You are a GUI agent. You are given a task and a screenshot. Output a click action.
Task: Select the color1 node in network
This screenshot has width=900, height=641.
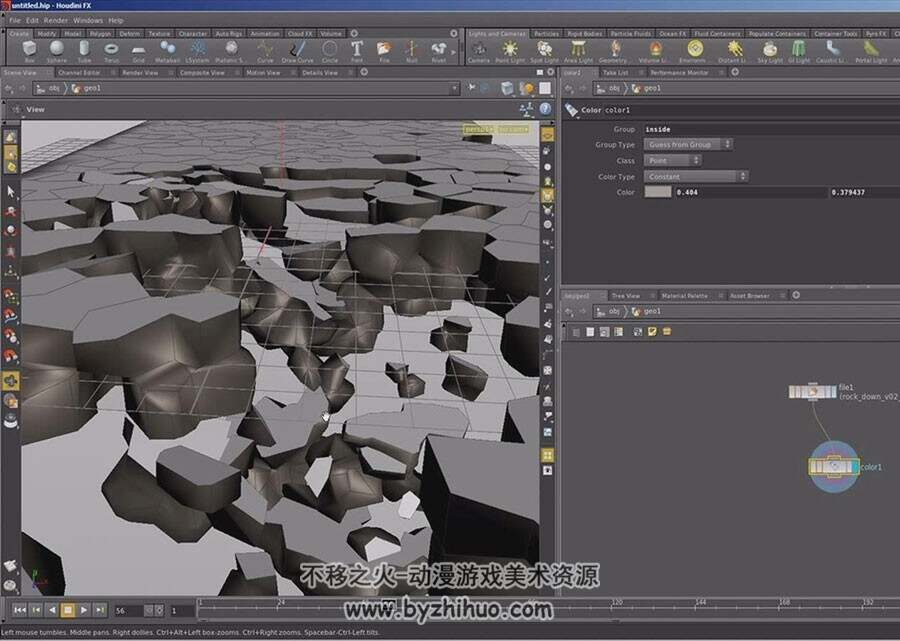[x=833, y=467]
